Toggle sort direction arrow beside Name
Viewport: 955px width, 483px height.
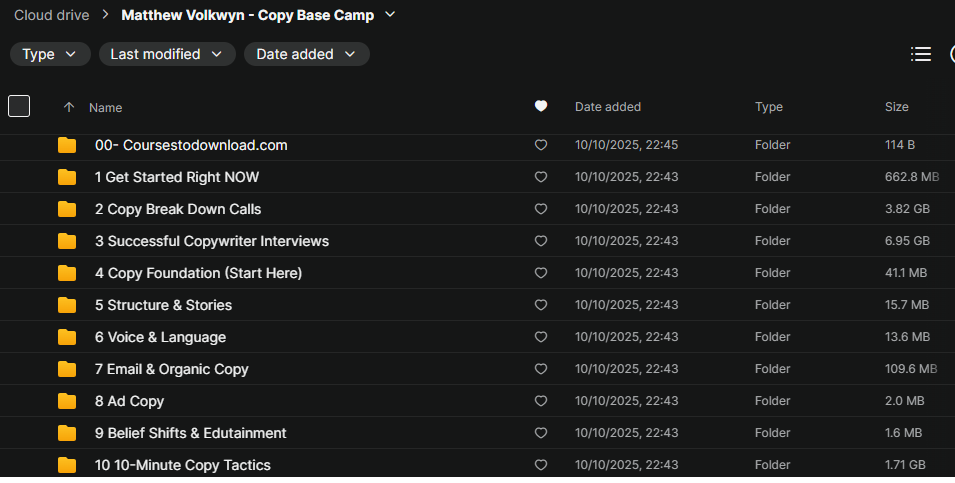coord(68,107)
